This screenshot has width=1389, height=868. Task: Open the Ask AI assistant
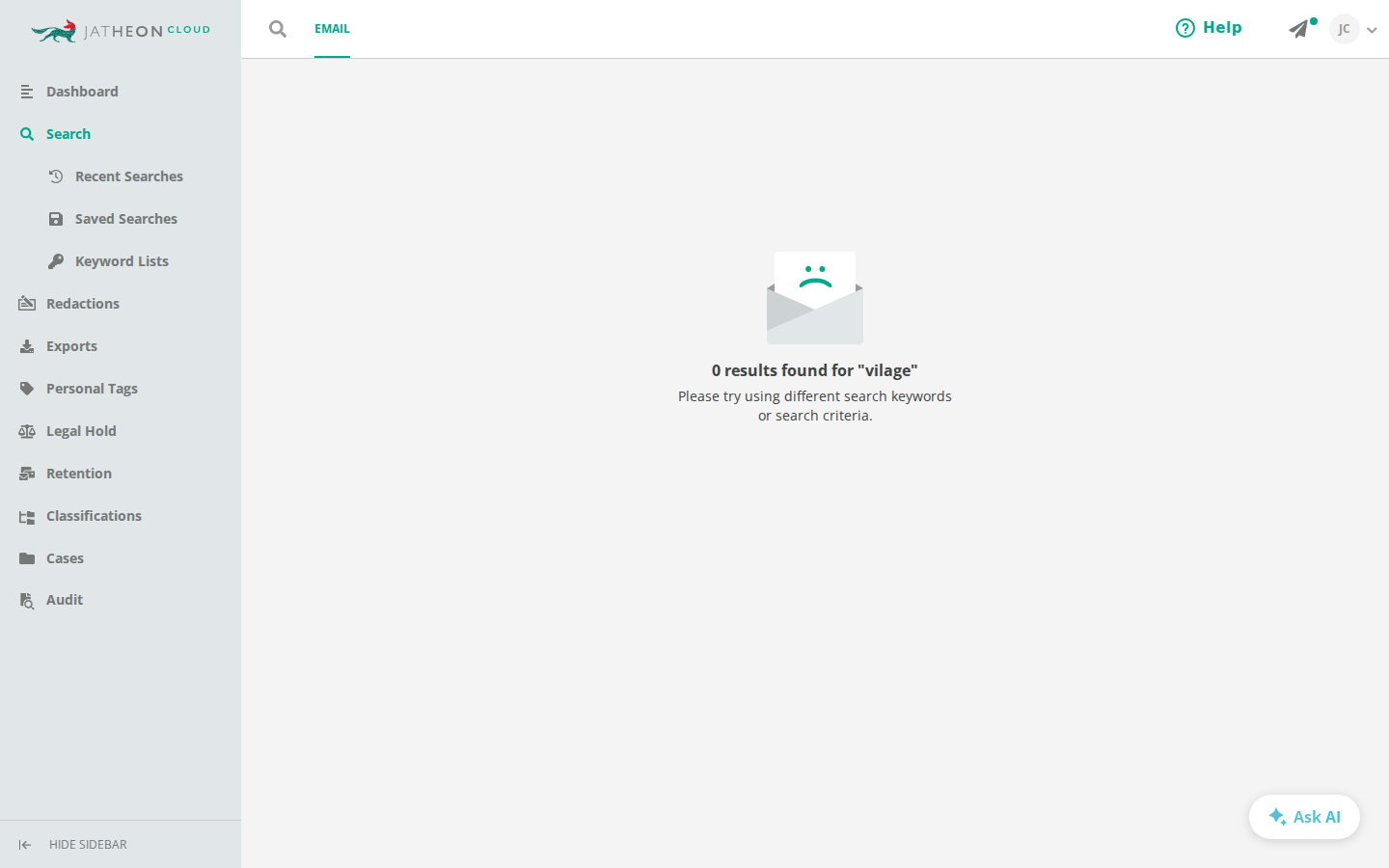tap(1304, 817)
